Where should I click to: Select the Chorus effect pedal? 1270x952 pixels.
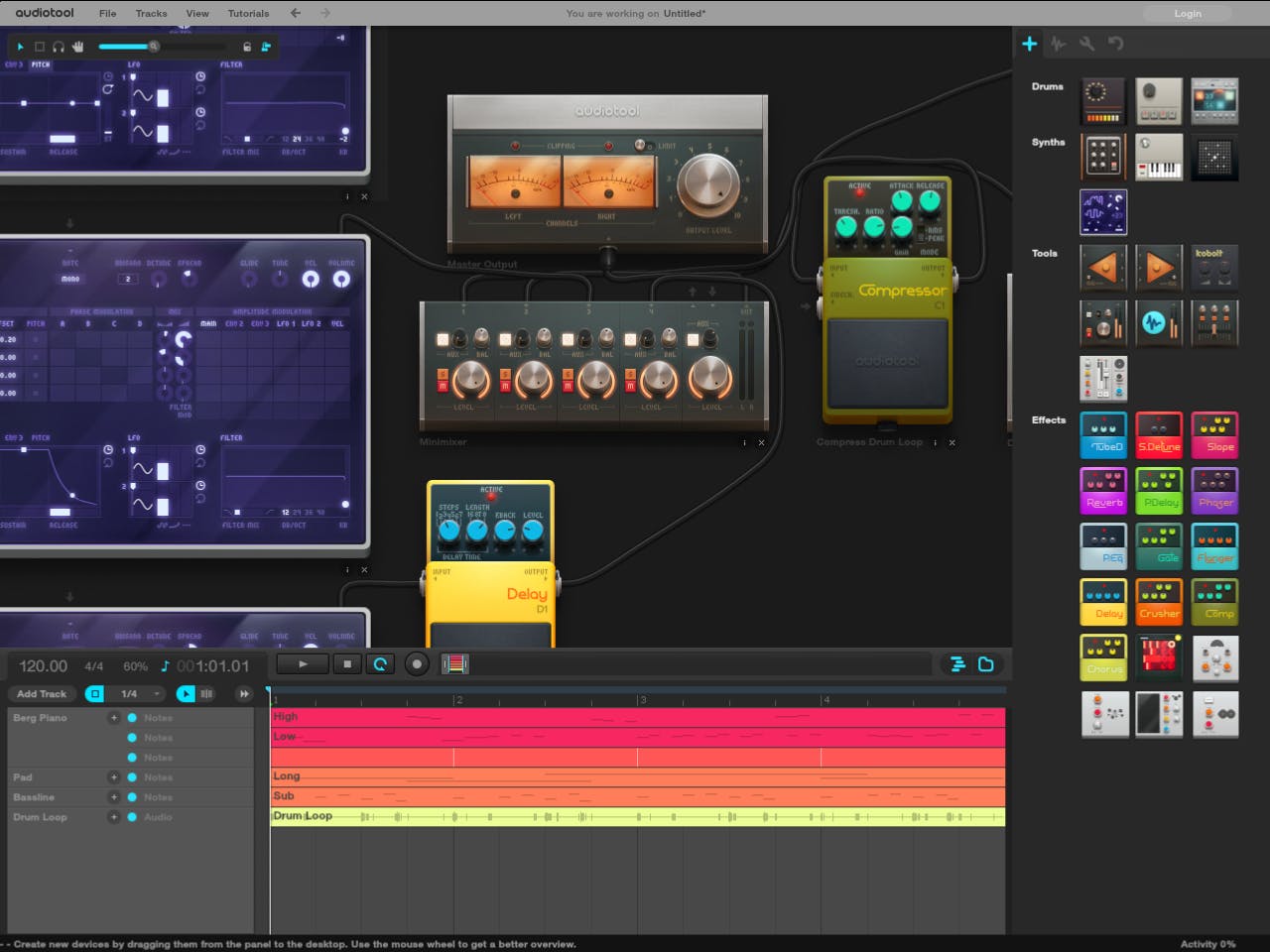[x=1103, y=656]
